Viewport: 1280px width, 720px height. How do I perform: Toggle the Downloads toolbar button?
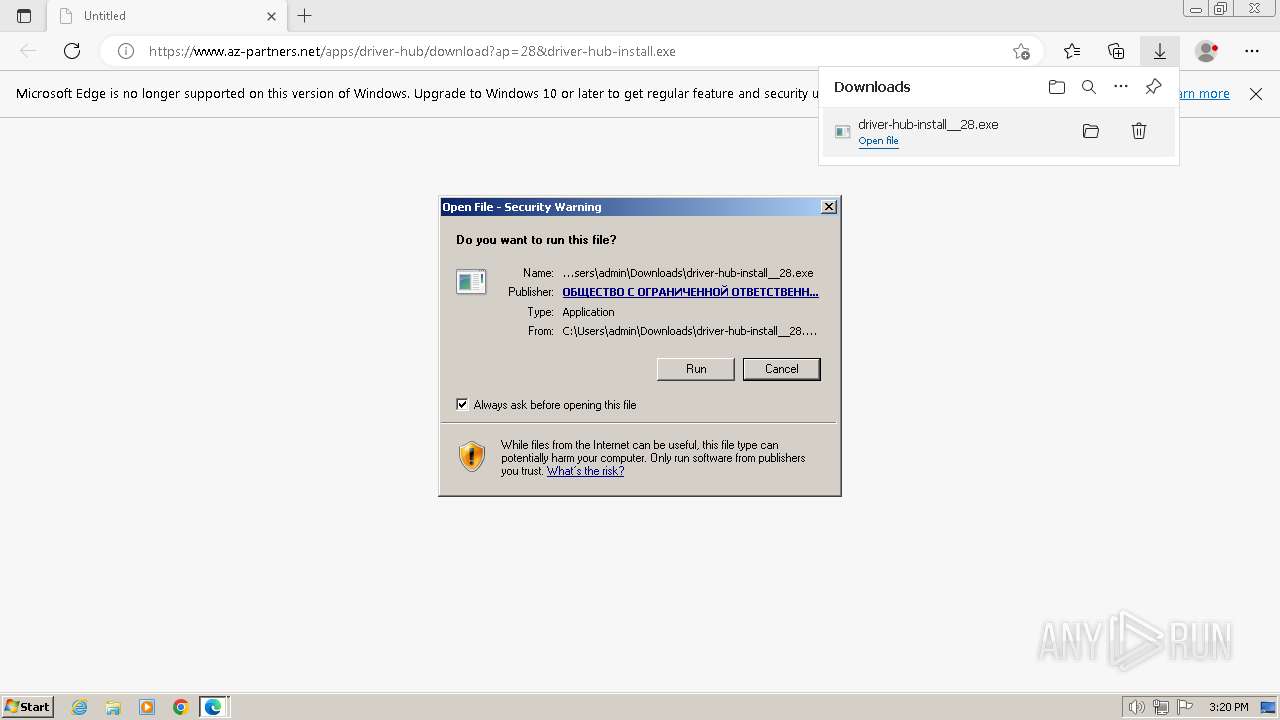[x=1160, y=51]
